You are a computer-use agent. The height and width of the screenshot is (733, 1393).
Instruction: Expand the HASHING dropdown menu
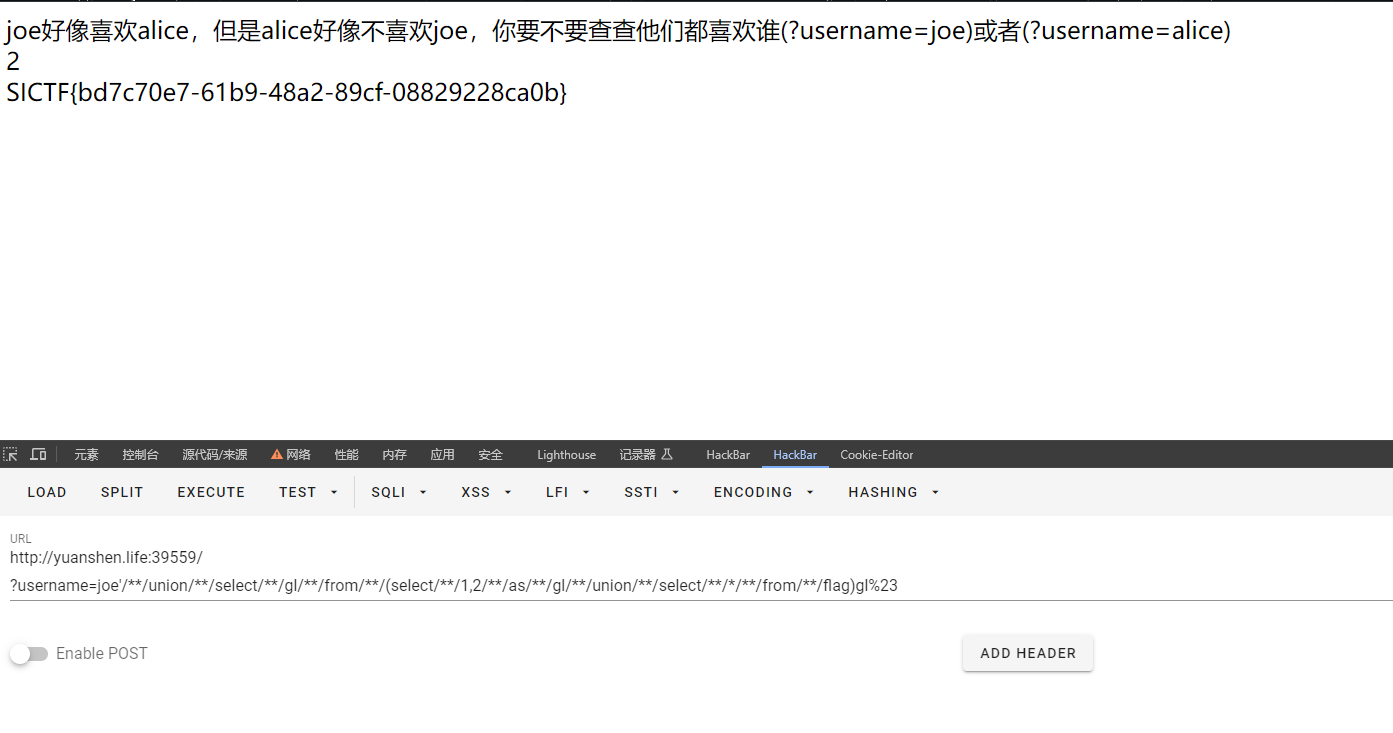[894, 492]
